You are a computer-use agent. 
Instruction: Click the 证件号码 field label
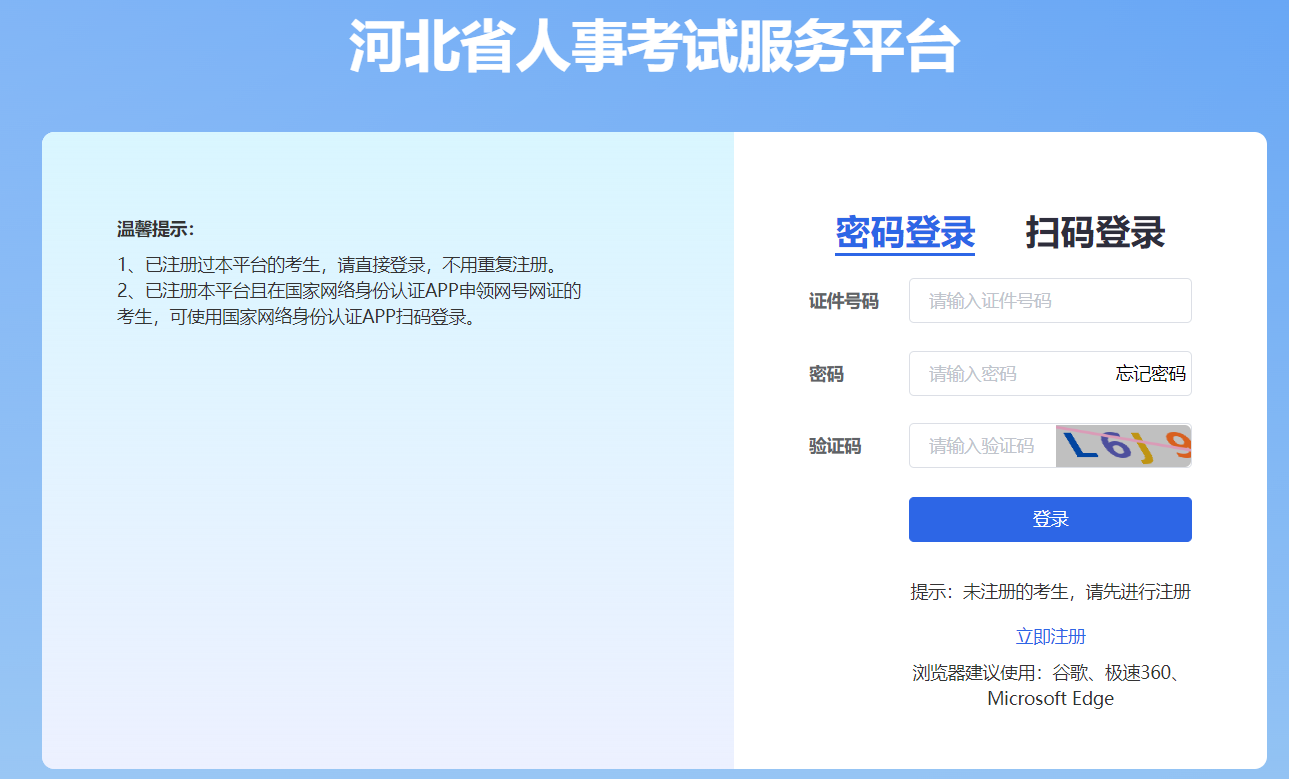(843, 301)
